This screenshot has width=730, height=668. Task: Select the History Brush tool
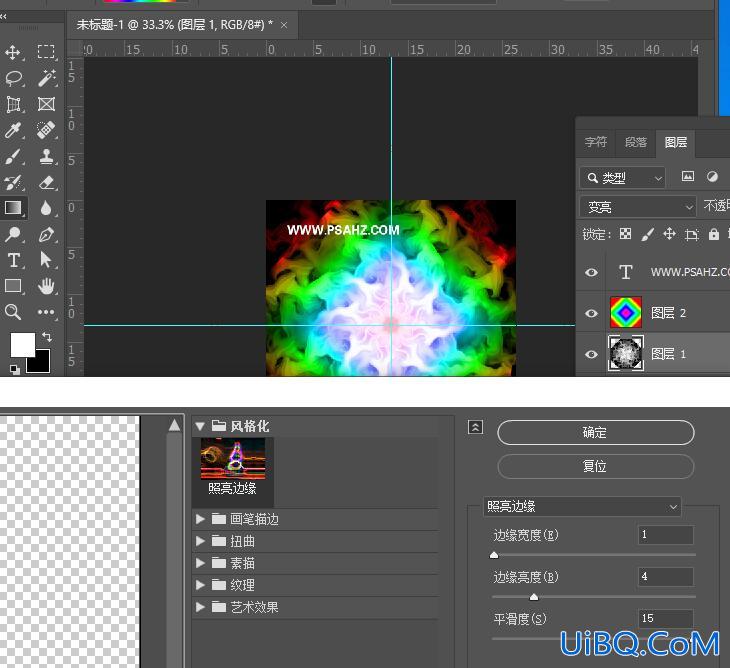[x=13, y=182]
